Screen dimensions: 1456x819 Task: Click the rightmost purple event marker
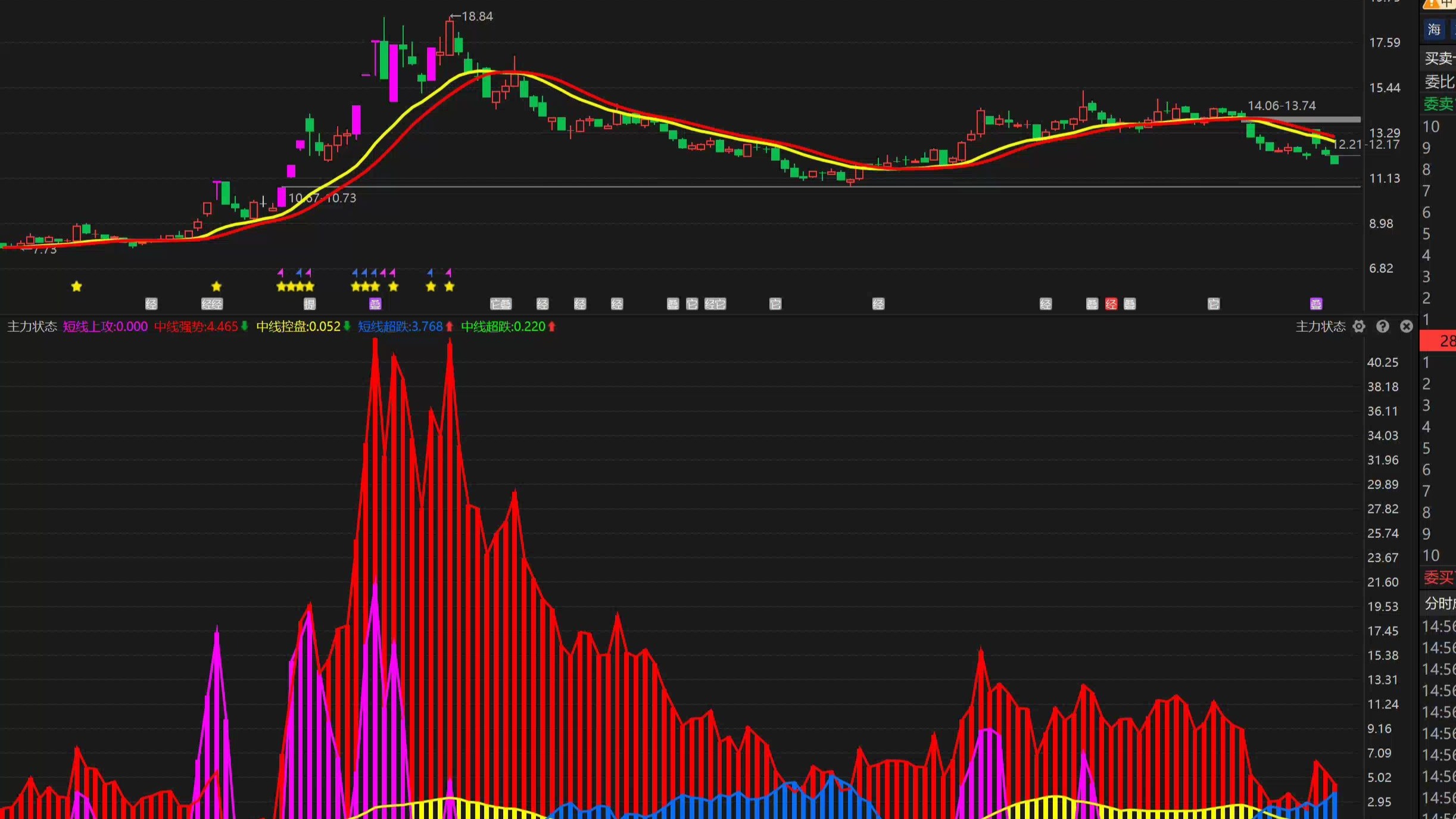(1316, 304)
